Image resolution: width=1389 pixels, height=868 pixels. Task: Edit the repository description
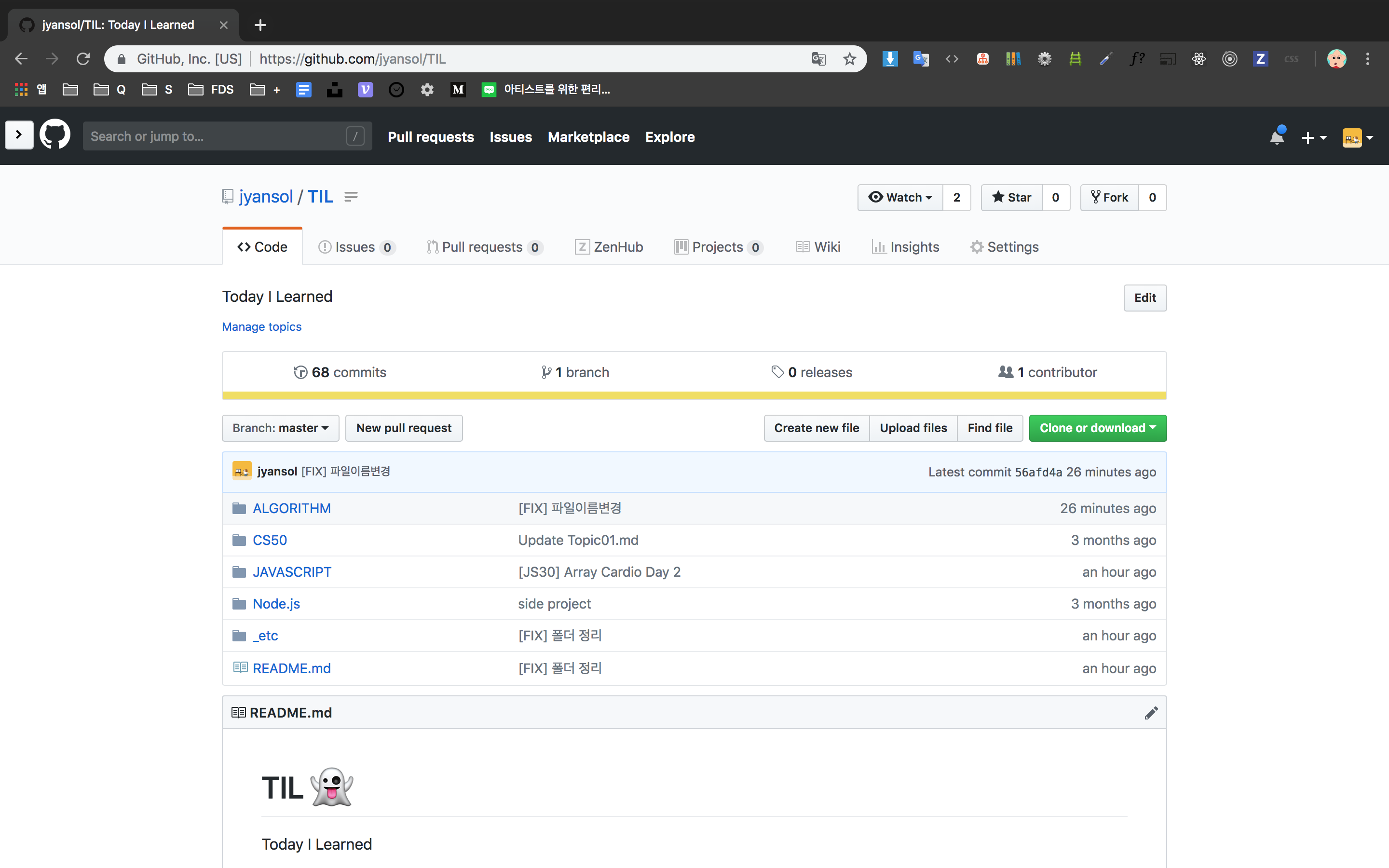click(x=1144, y=298)
